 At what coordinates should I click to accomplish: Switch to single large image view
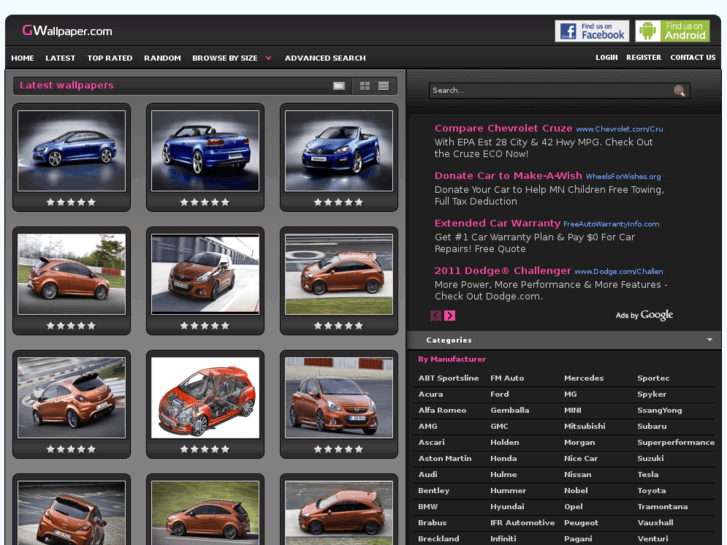(339, 86)
